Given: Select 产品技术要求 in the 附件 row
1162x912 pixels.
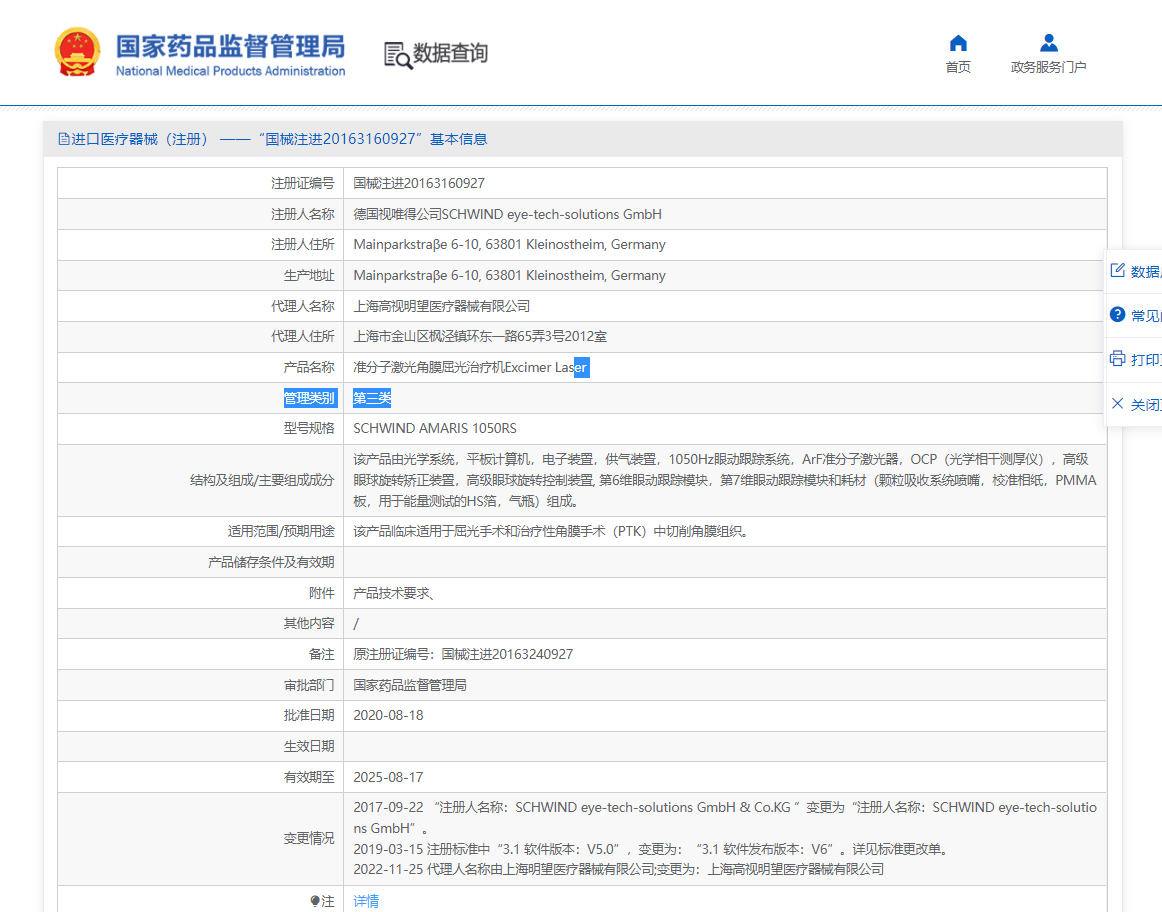Looking at the screenshot, I should coord(392,593).
